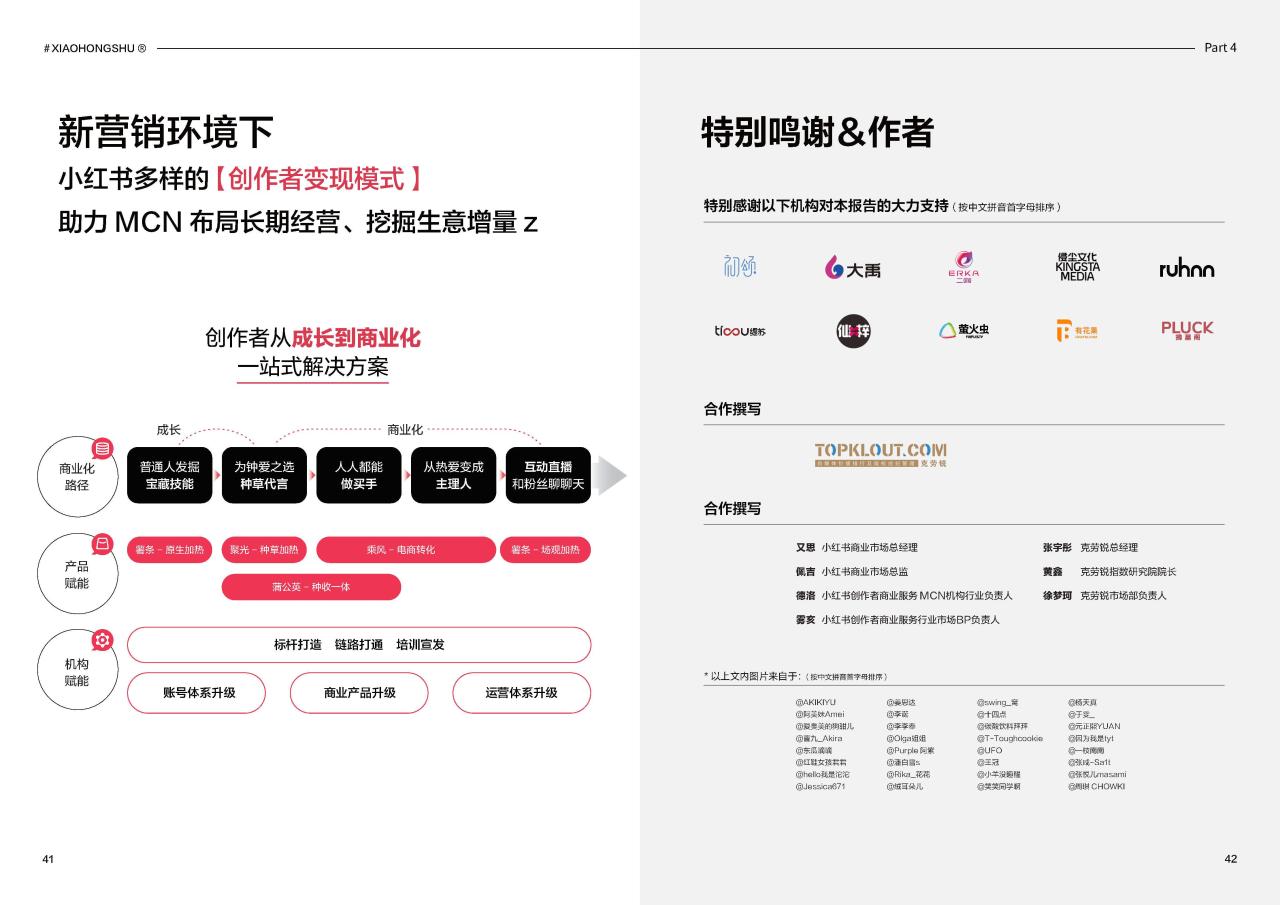
Task: Click the 萤火虫 logo
Action: coord(964,330)
